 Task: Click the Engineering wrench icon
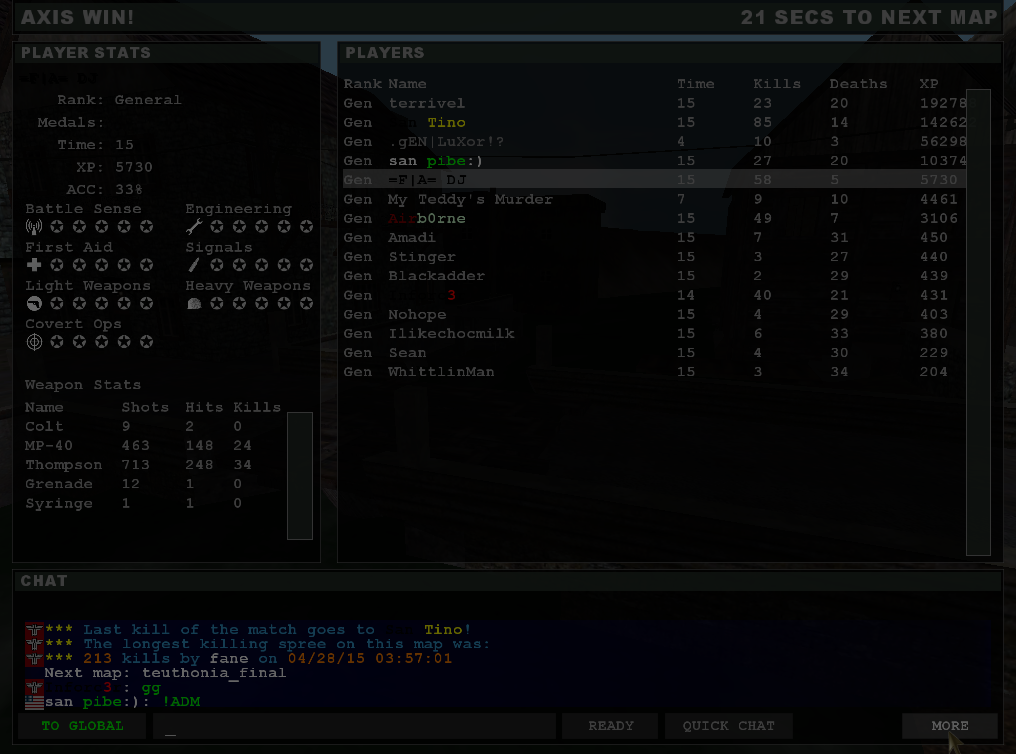(194, 227)
